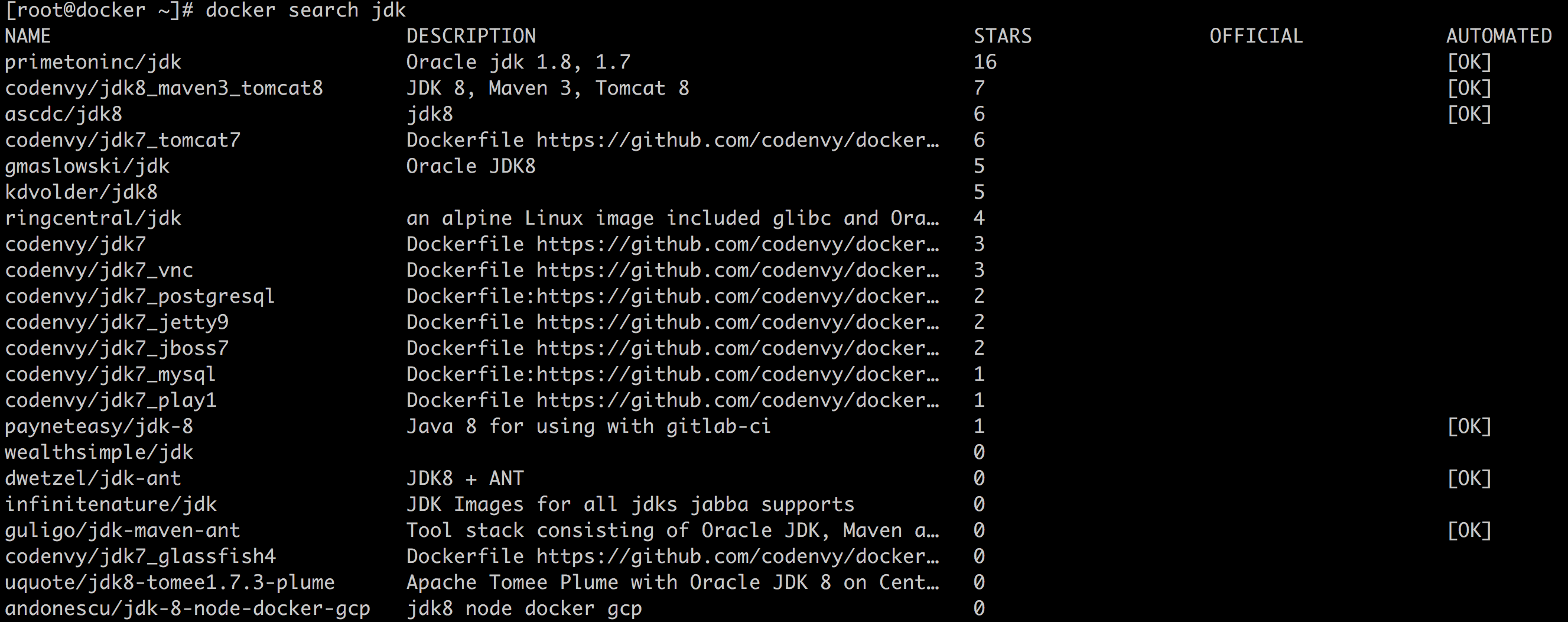Click the [OK] marker for payneteasy/jdk-8
Screen dimensions: 1568x622
[x=1469, y=426]
